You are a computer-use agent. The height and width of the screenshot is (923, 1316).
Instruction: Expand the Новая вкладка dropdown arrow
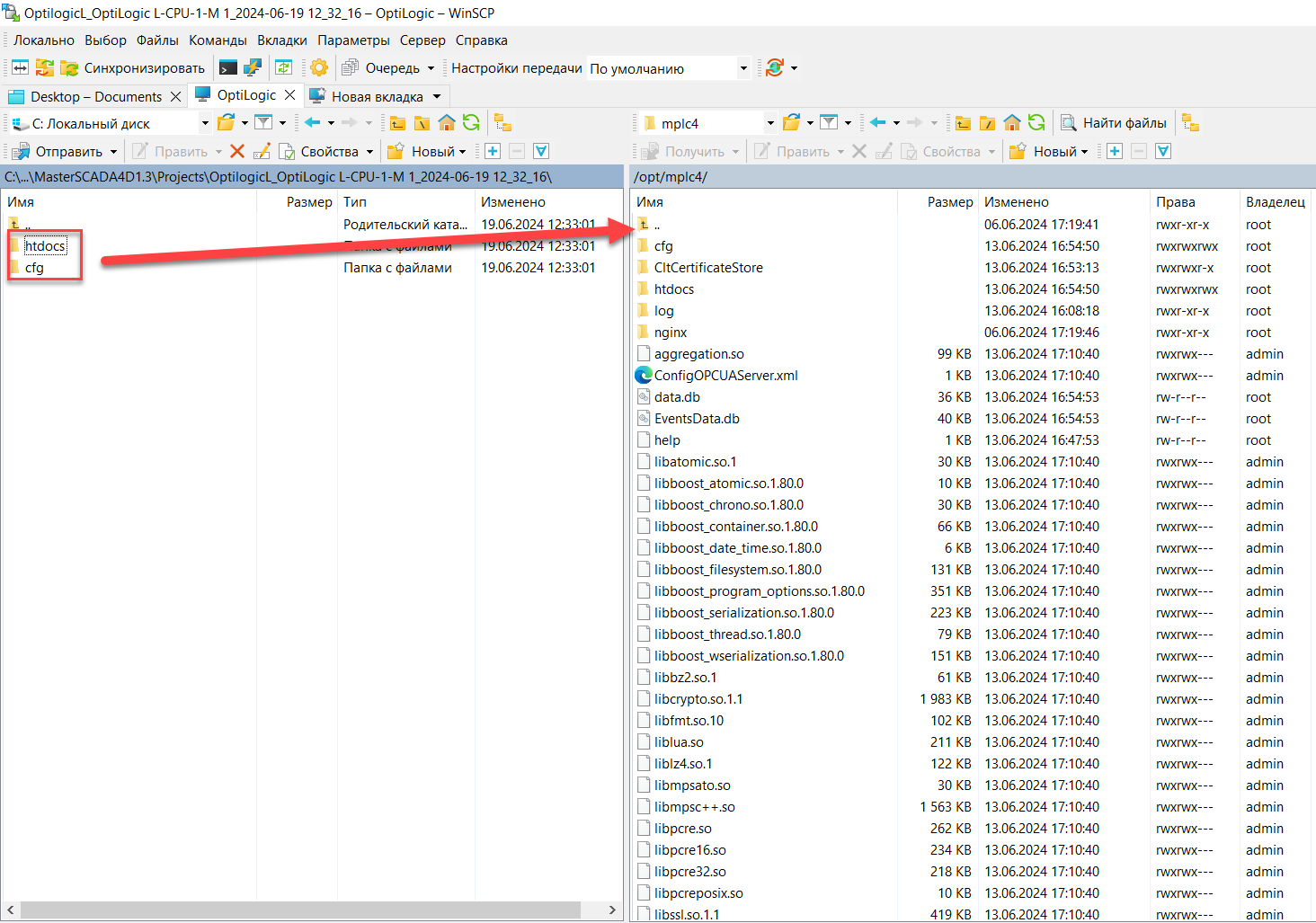[x=437, y=96]
